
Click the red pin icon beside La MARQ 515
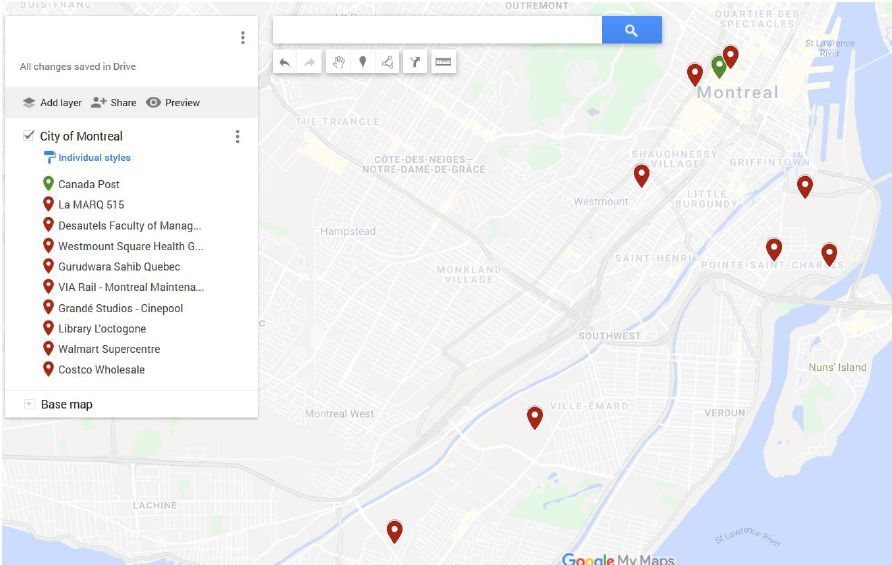point(48,204)
